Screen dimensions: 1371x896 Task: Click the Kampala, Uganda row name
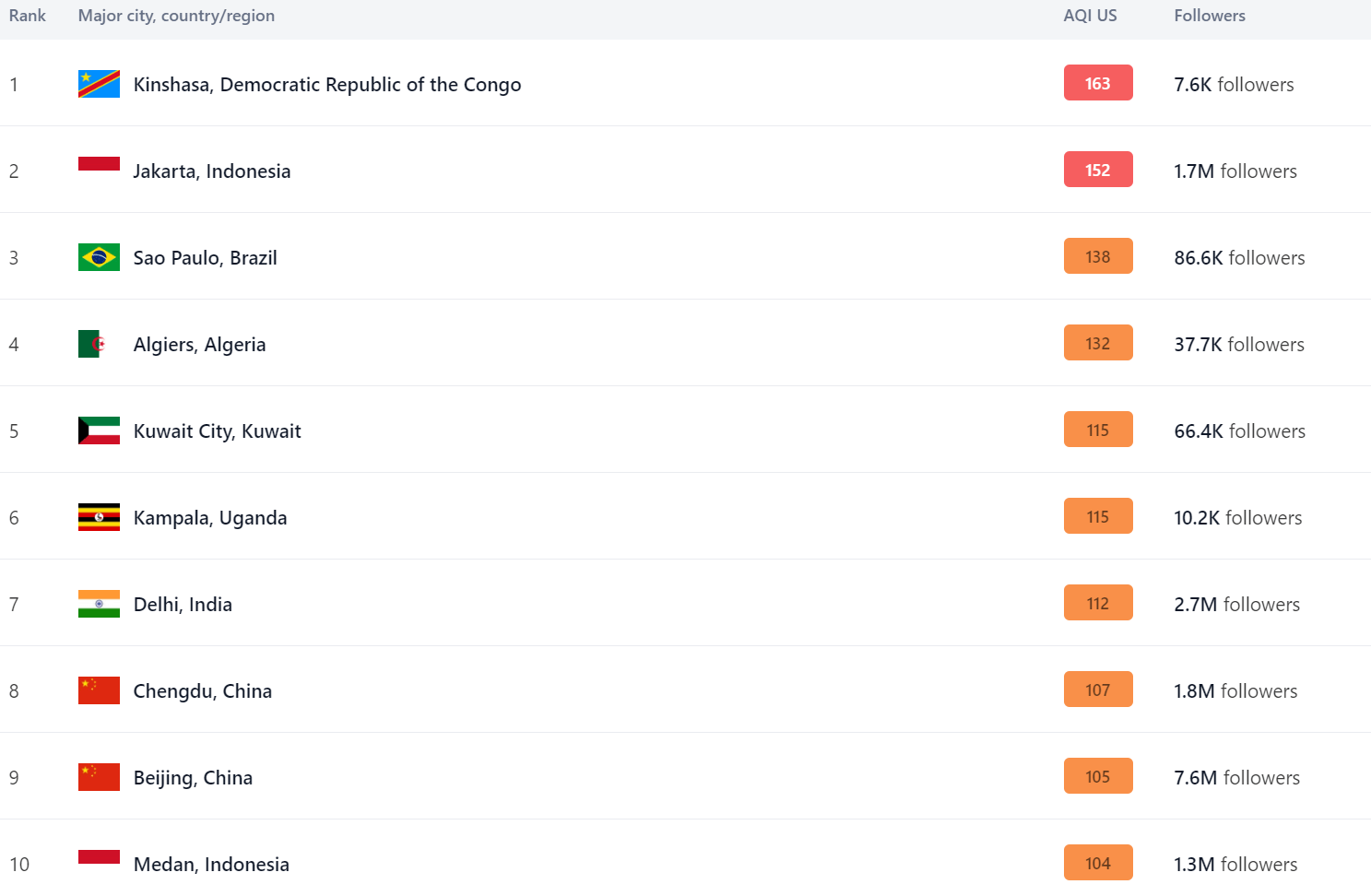[x=210, y=518]
